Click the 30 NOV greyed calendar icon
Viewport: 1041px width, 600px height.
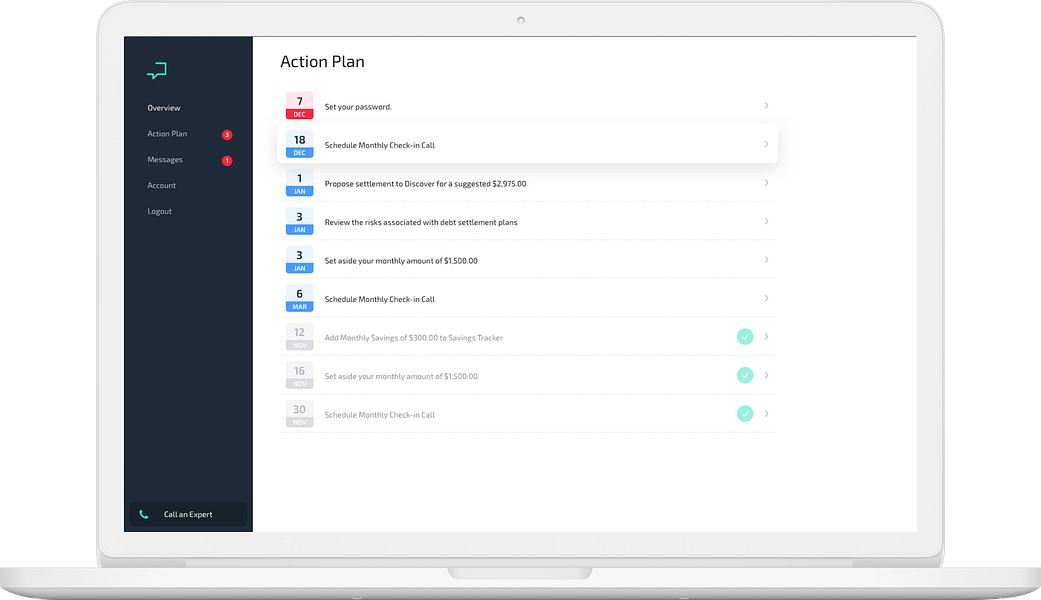pyautogui.click(x=299, y=414)
